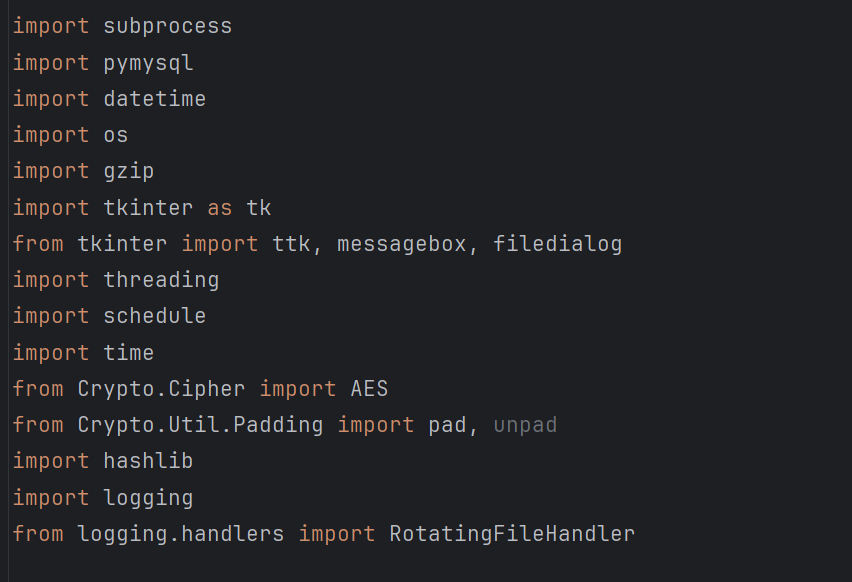This screenshot has height=582, width=852.
Task: Click the Crypto.Util.Padding module path
Action: click(200, 425)
